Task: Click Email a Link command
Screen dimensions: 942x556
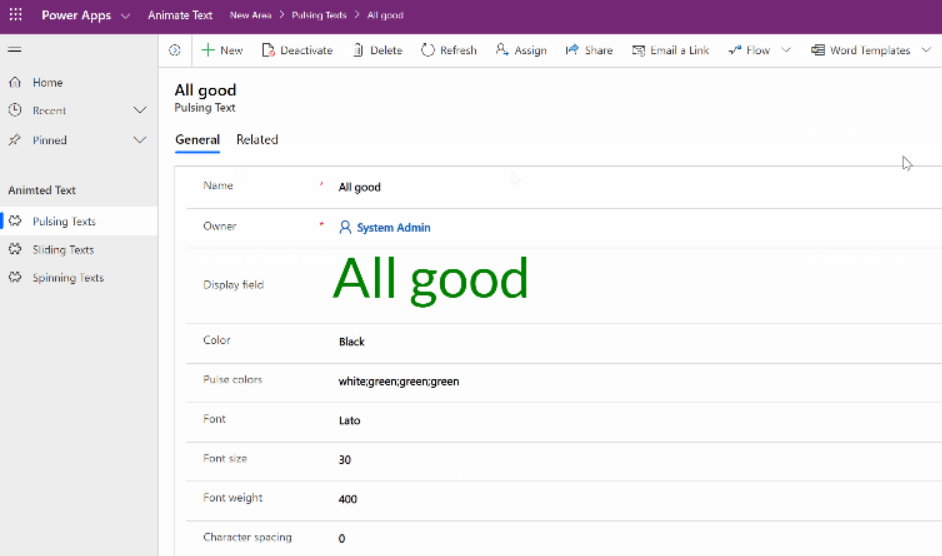Action: pyautogui.click(x=670, y=50)
